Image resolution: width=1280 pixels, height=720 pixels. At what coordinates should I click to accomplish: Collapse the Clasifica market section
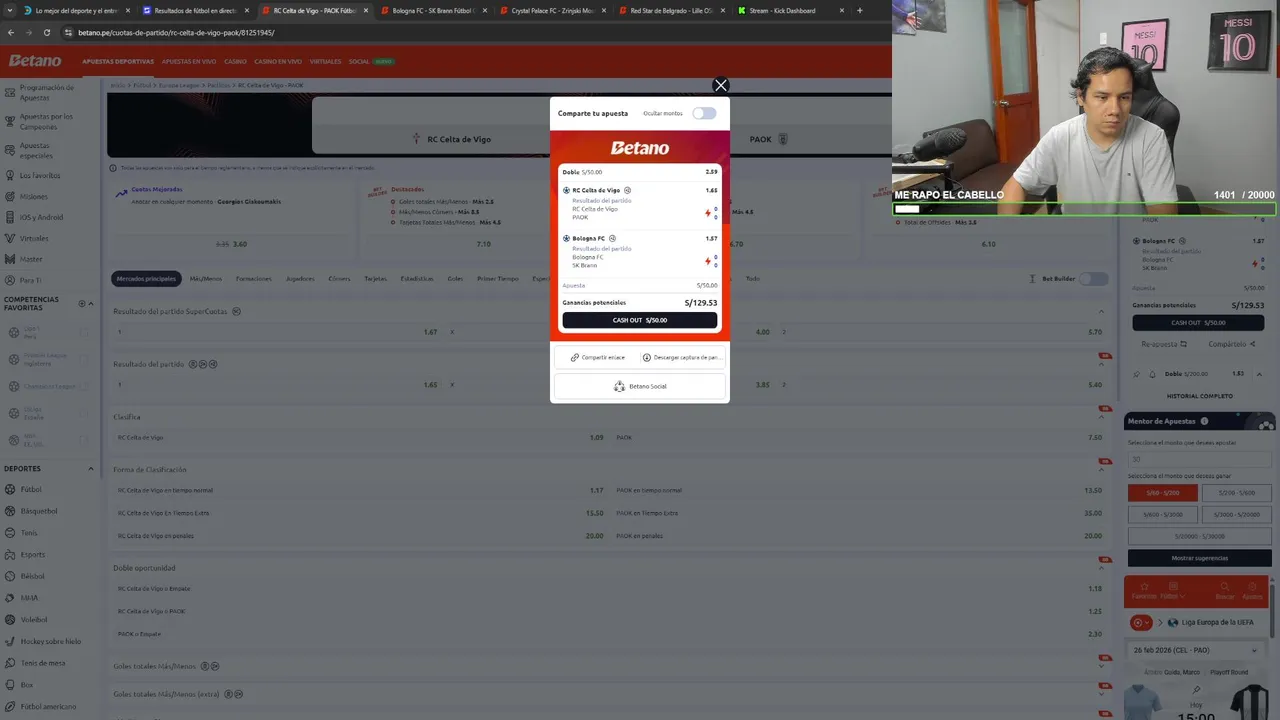pos(1102,417)
